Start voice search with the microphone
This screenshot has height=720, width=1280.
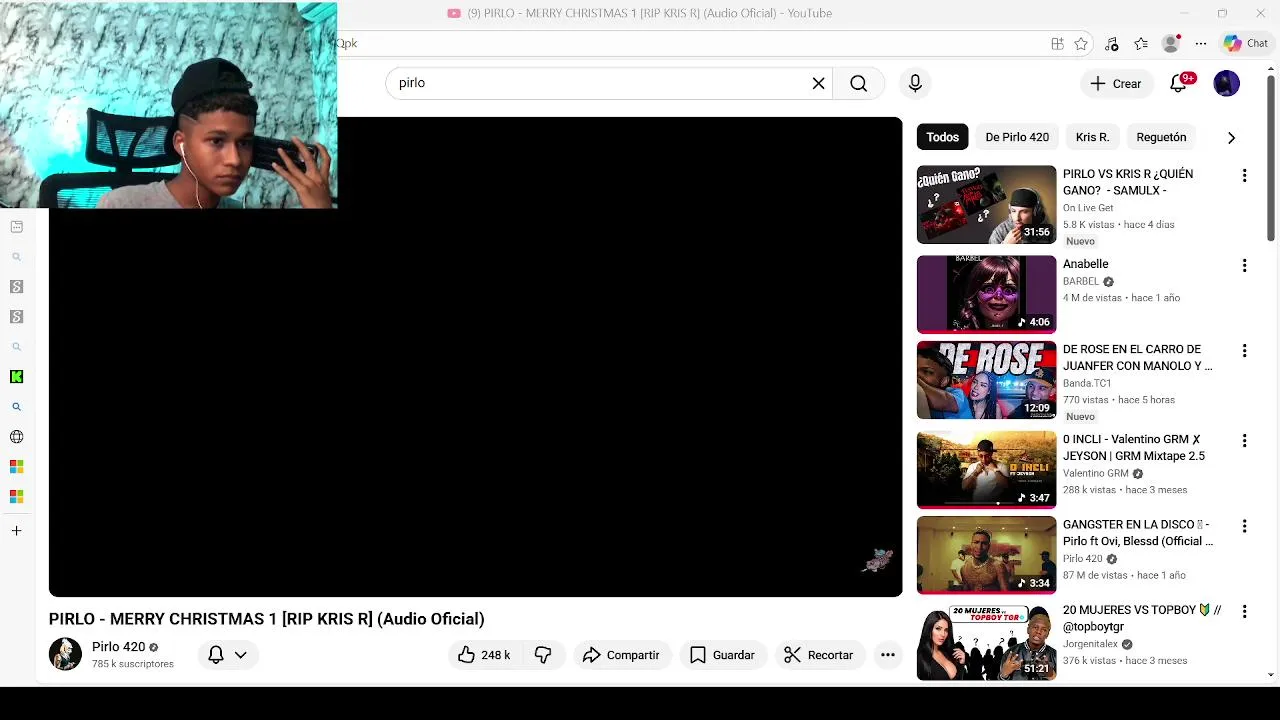click(x=915, y=83)
